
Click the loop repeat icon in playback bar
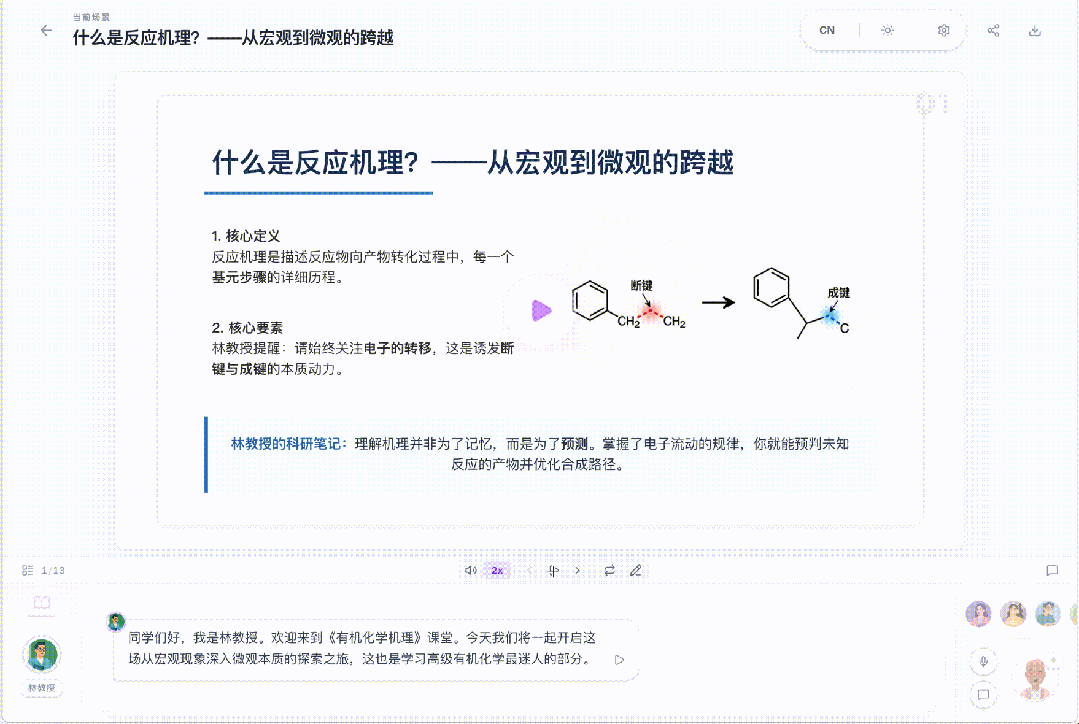(x=608, y=570)
